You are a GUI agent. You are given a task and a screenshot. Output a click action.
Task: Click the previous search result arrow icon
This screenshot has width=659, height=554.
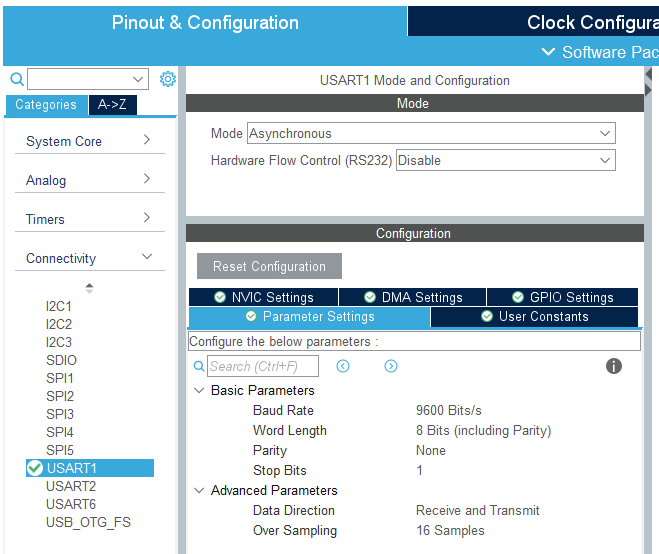(x=343, y=366)
